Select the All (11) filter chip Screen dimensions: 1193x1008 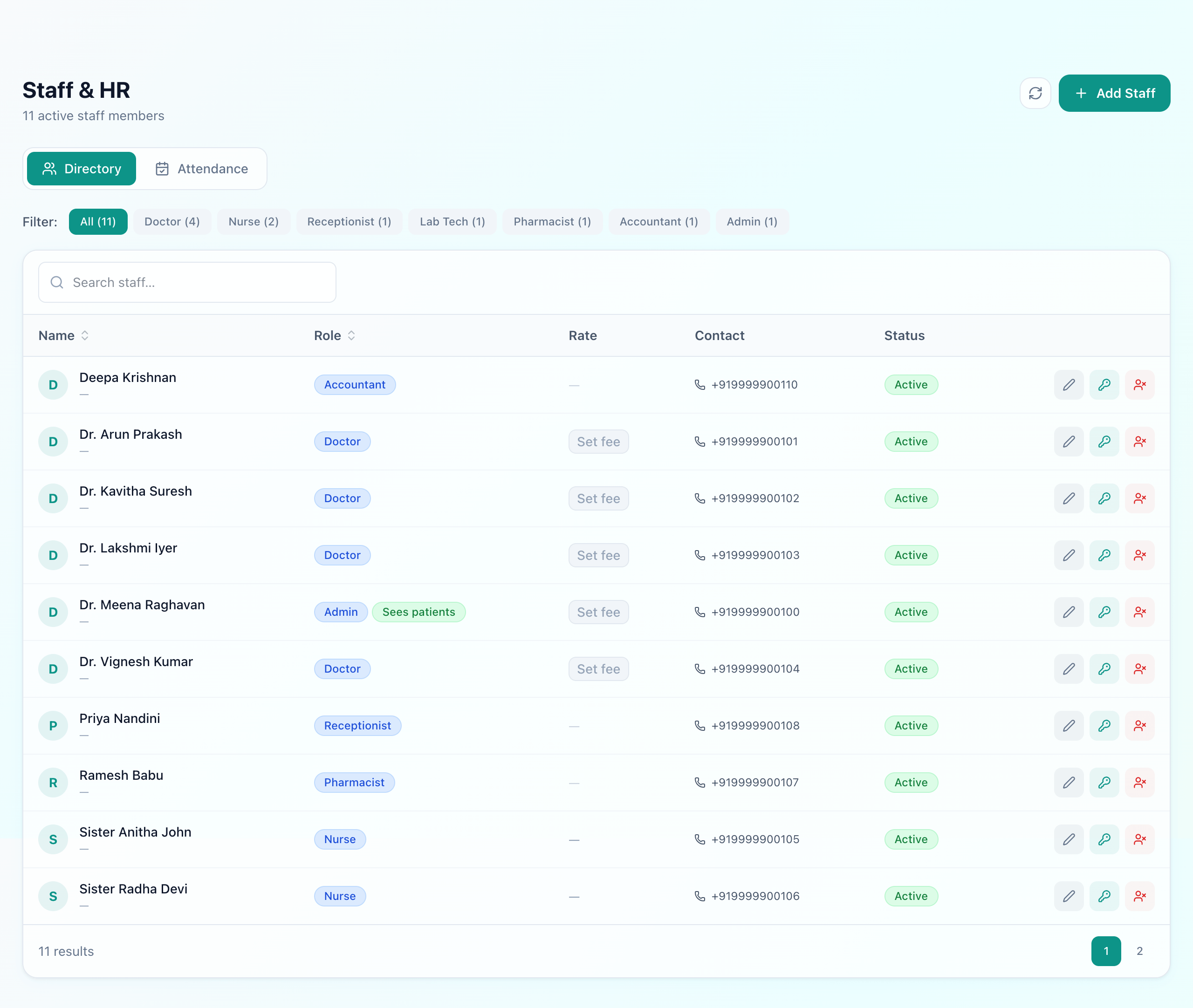[98, 222]
